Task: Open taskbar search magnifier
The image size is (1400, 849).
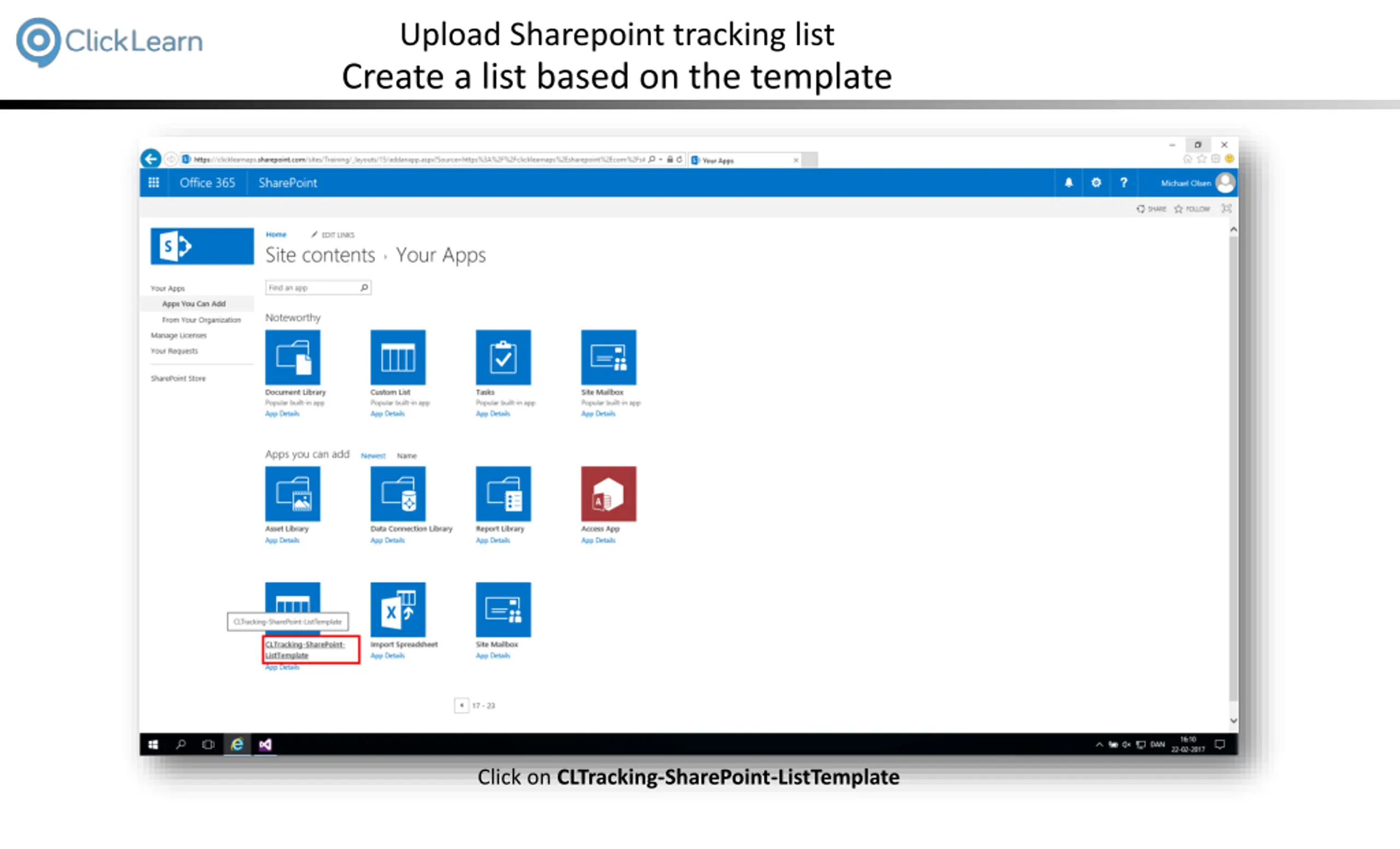Action: click(180, 745)
